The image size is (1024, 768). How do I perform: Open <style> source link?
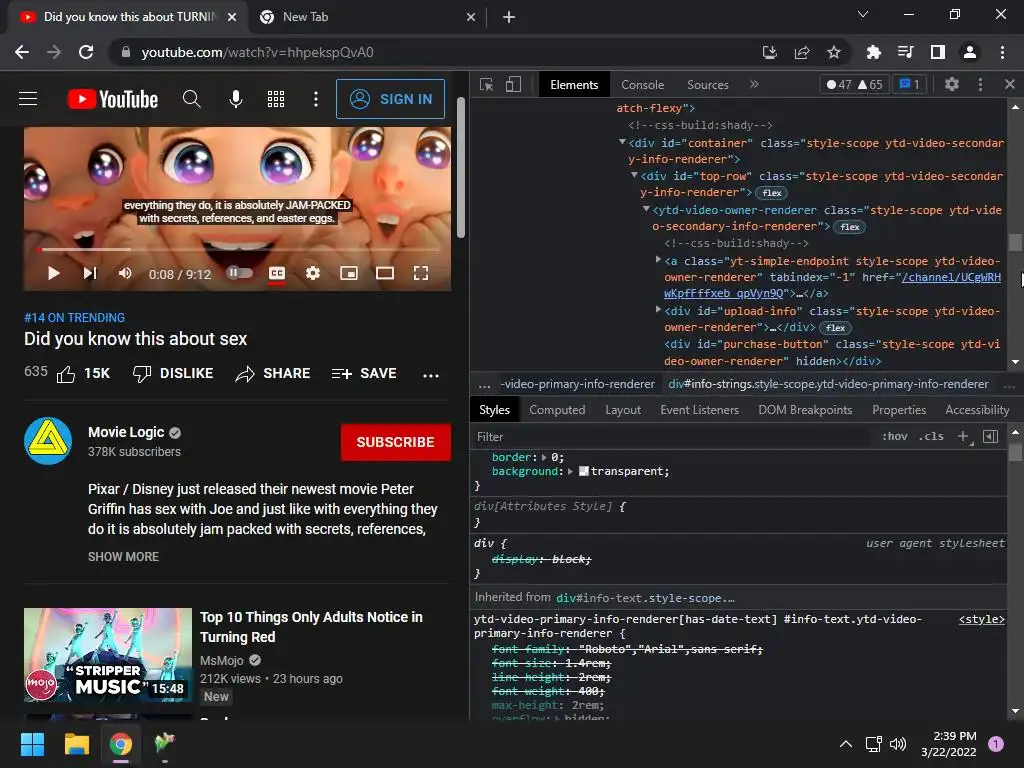click(x=982, y=619)
